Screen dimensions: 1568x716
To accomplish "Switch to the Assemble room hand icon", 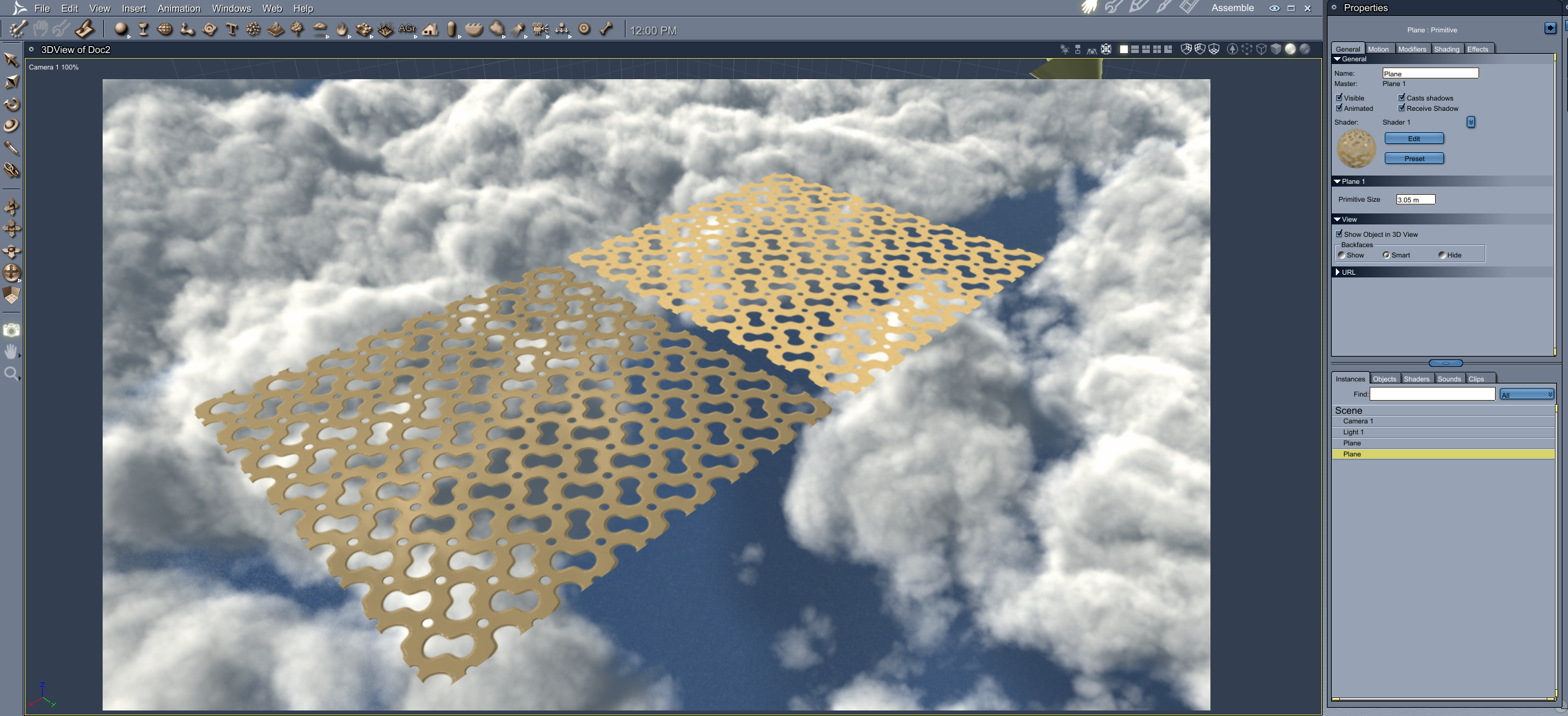I will pos(1089,8).
